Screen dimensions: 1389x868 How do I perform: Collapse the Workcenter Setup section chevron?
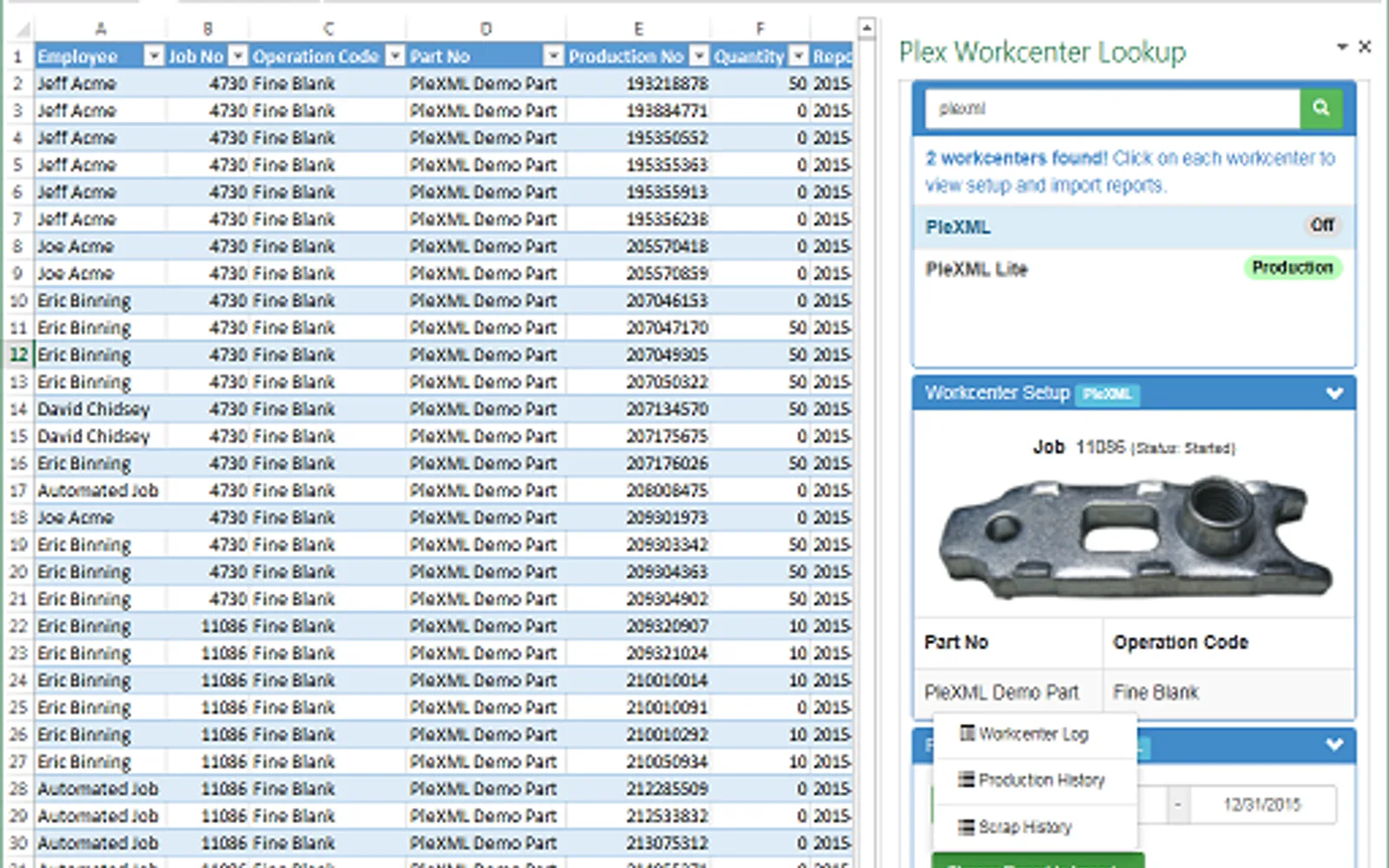pyautogui.click(x=1334, y=394)
